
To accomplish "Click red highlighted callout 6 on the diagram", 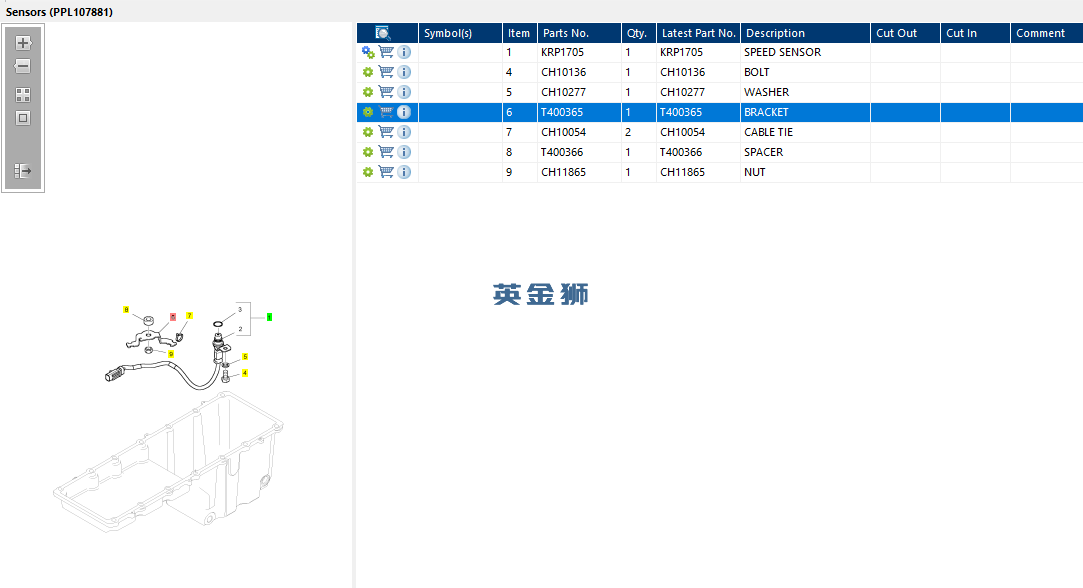I will pos(173,317).
